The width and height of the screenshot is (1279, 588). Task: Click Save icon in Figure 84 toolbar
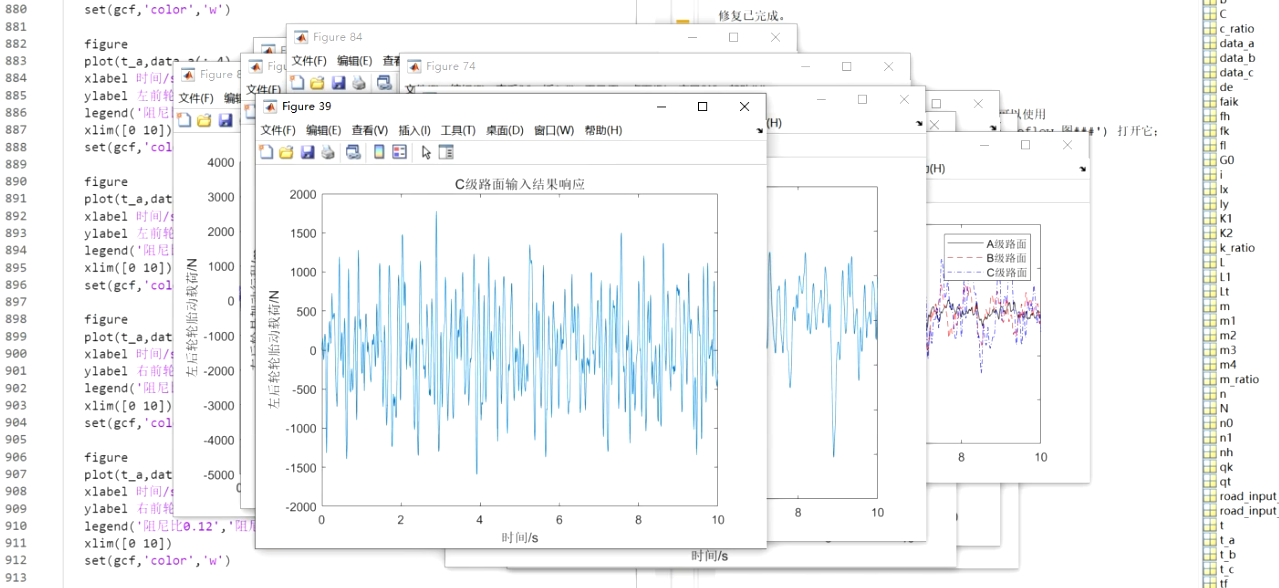[x=338, y=82]
